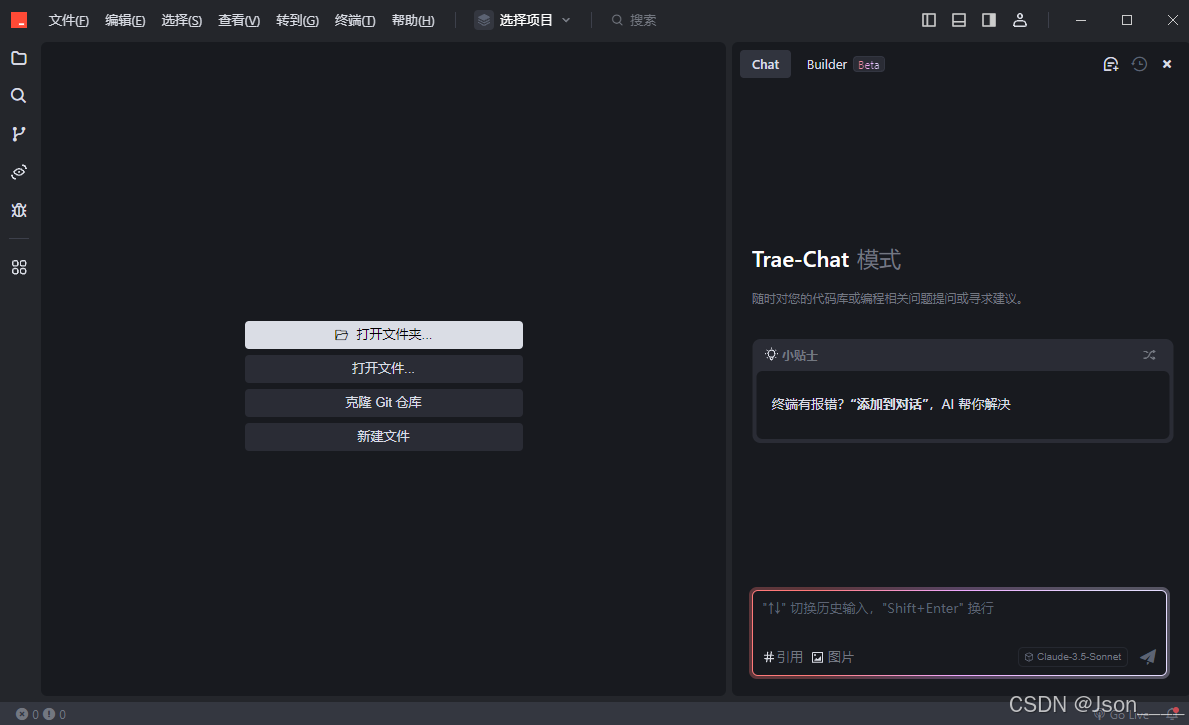1189x725 pixels.
Task: Switch to the Chat tab
Action: point(765,64)
